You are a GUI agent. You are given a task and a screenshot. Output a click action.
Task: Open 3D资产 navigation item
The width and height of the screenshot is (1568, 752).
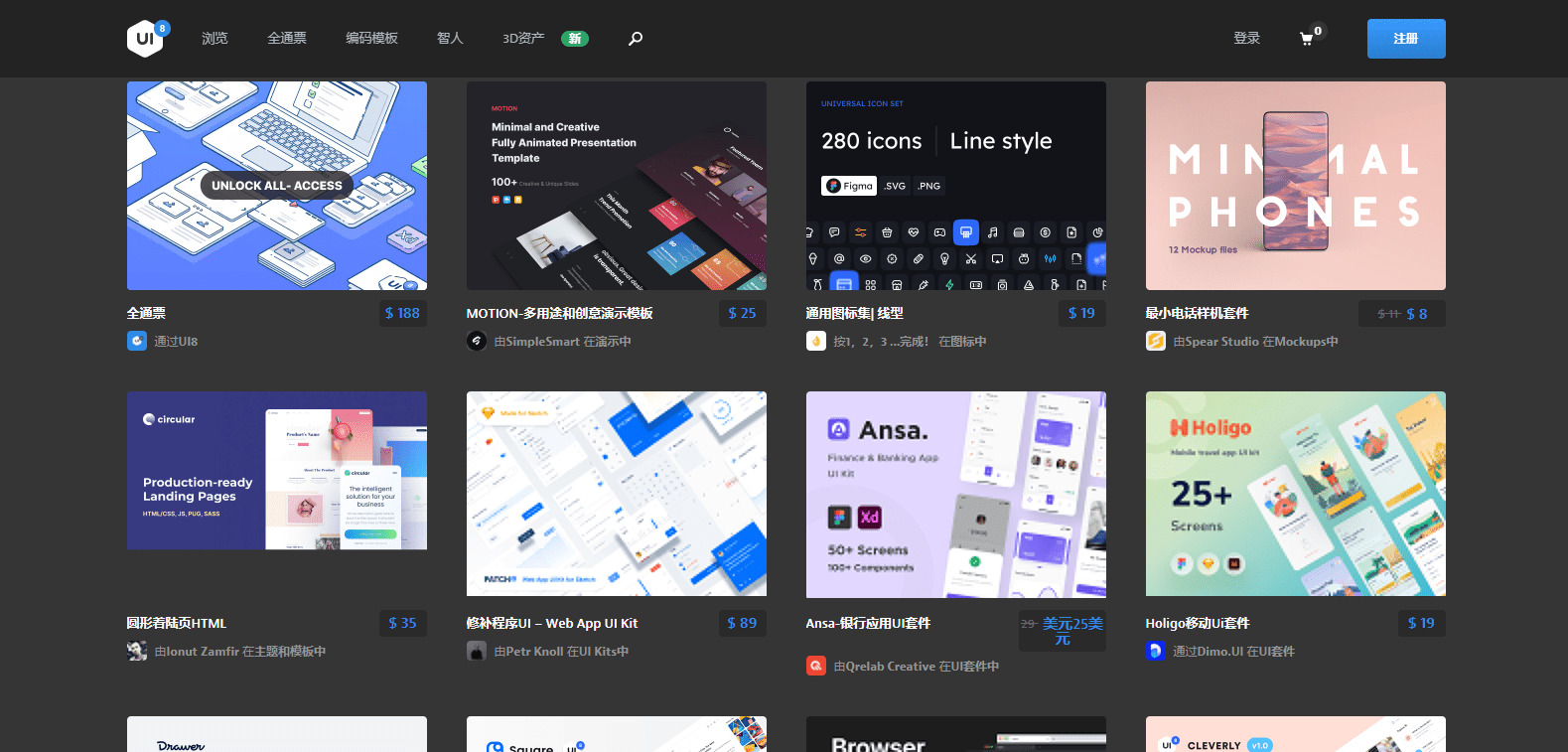(x=523, y=39)
